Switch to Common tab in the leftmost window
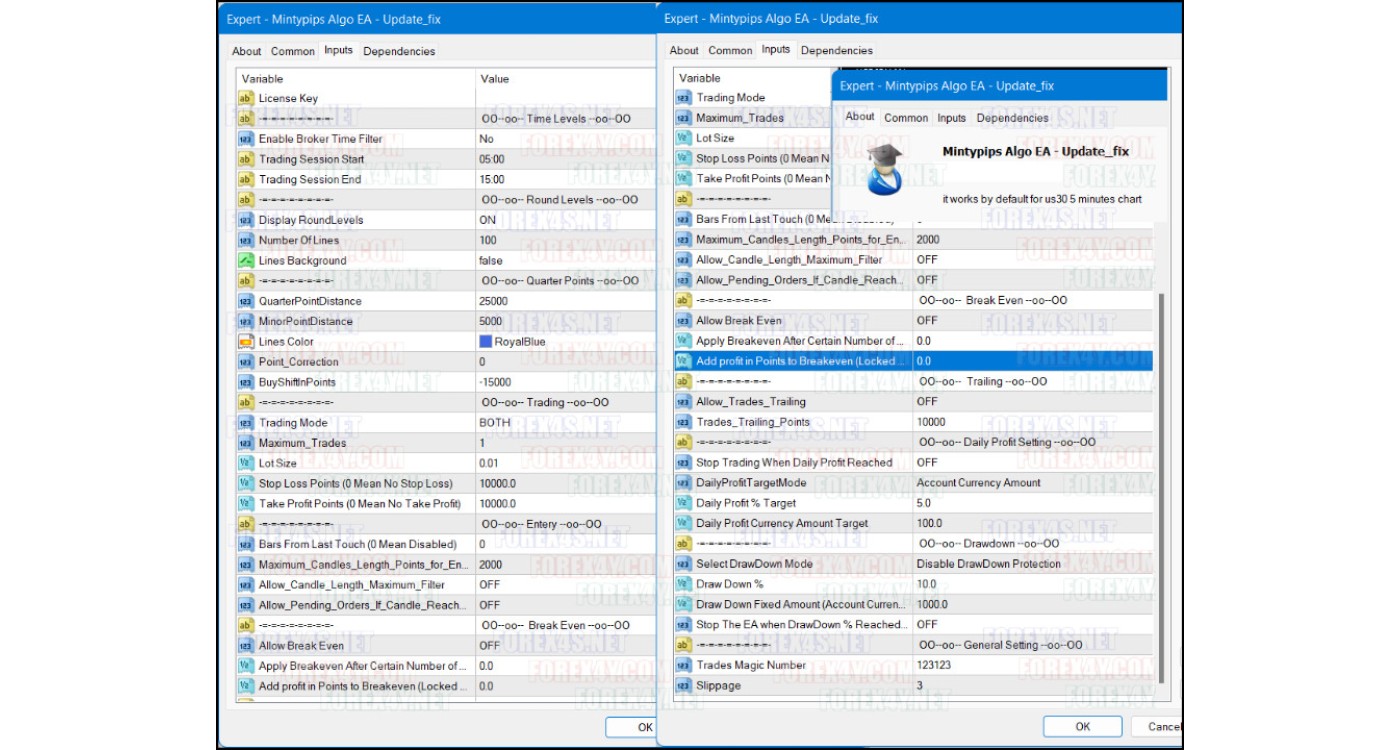 (x=293, y=51)
